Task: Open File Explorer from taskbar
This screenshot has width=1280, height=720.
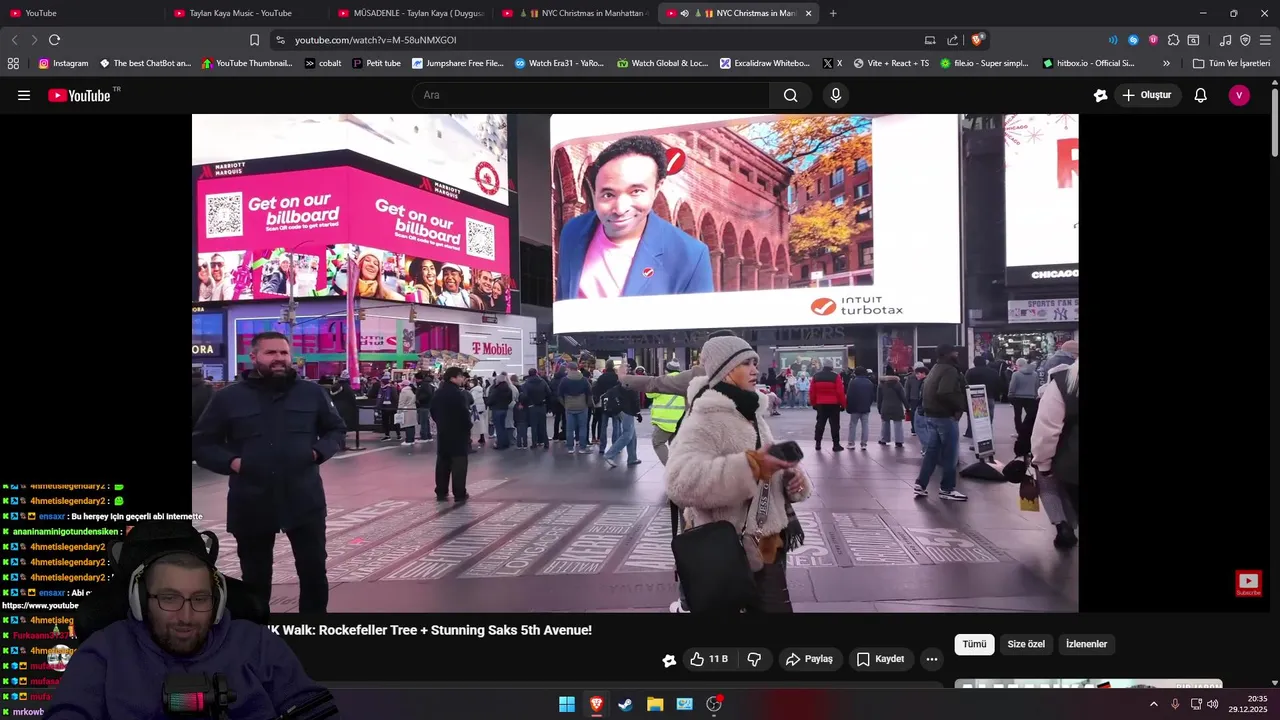Action: coord(655,704)
